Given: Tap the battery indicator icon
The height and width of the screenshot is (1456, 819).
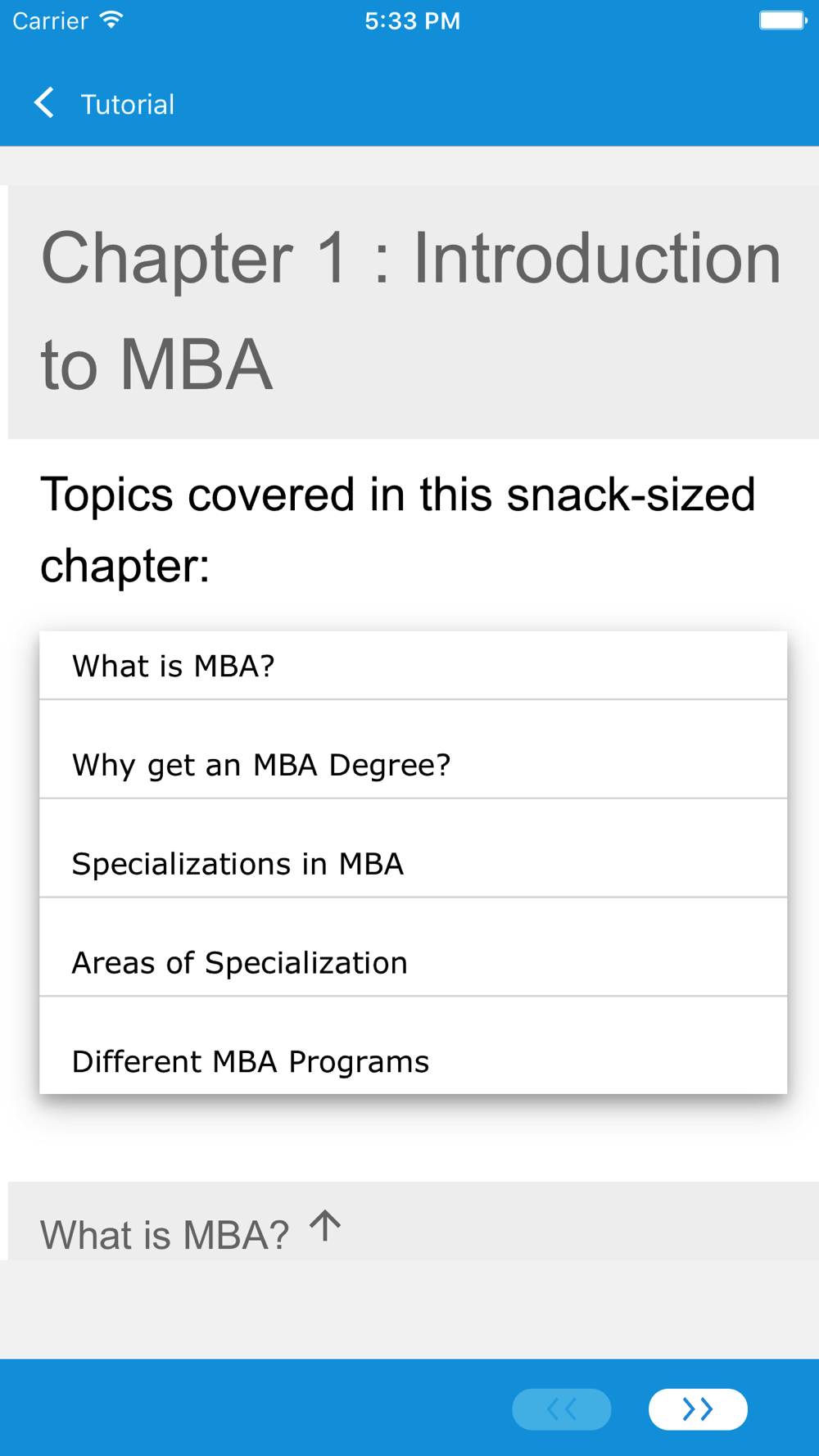Looking at the screenshot, I should tap(783, 20).
